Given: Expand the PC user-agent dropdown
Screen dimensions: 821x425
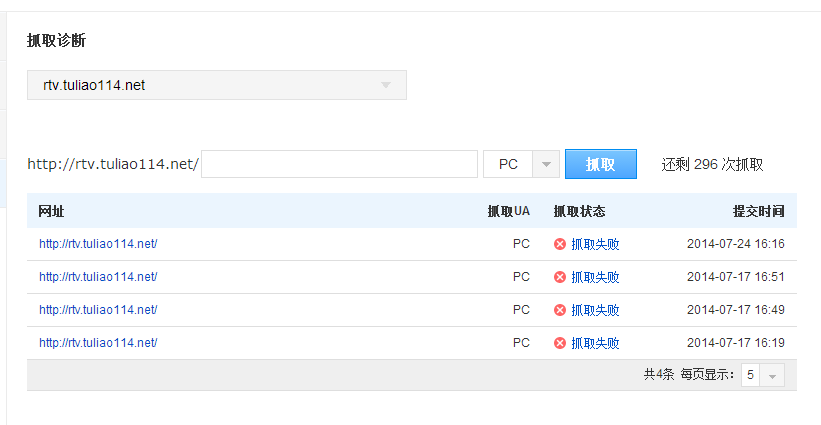Looking at the screenshot, I should point(521,164).
